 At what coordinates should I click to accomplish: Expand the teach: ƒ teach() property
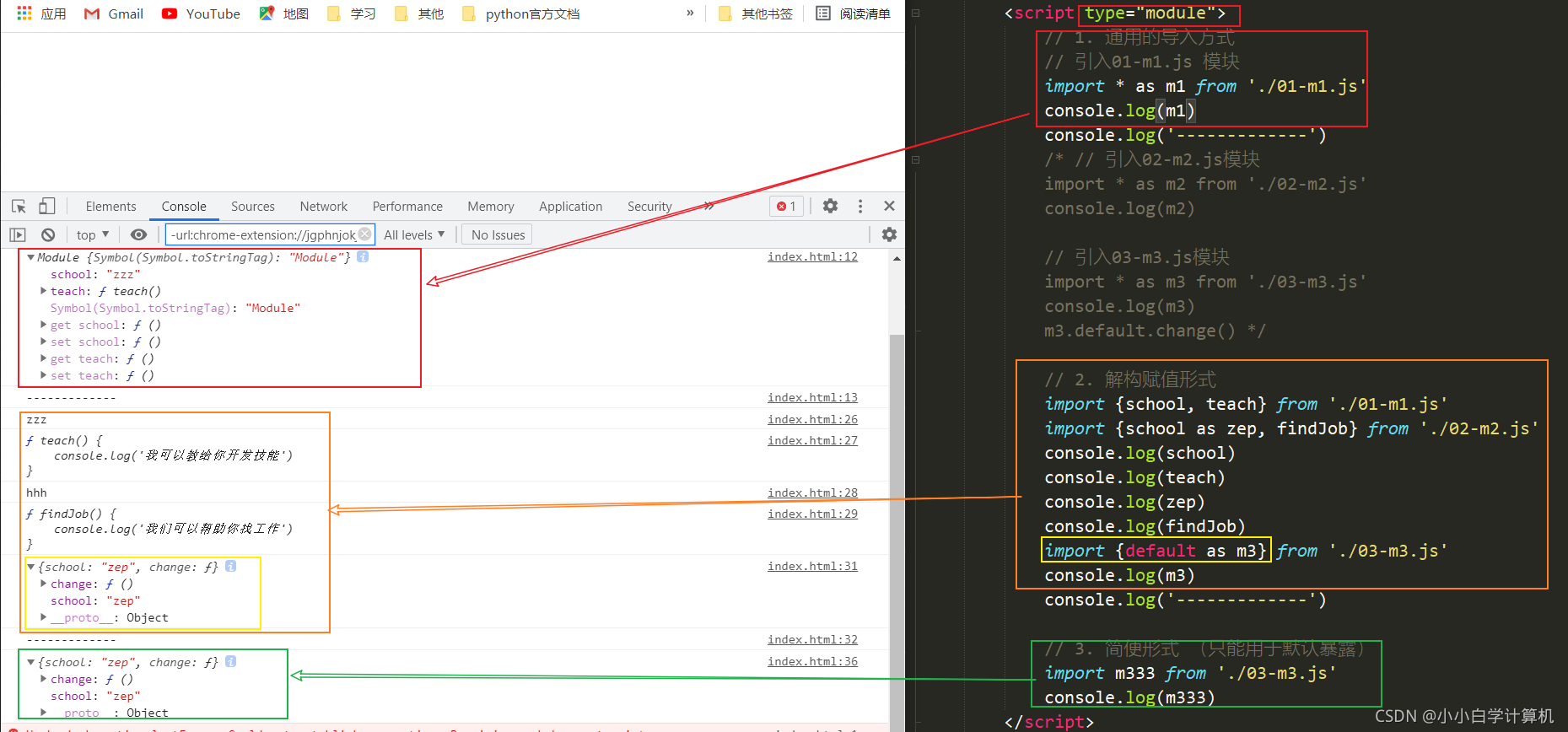[43, 291]
